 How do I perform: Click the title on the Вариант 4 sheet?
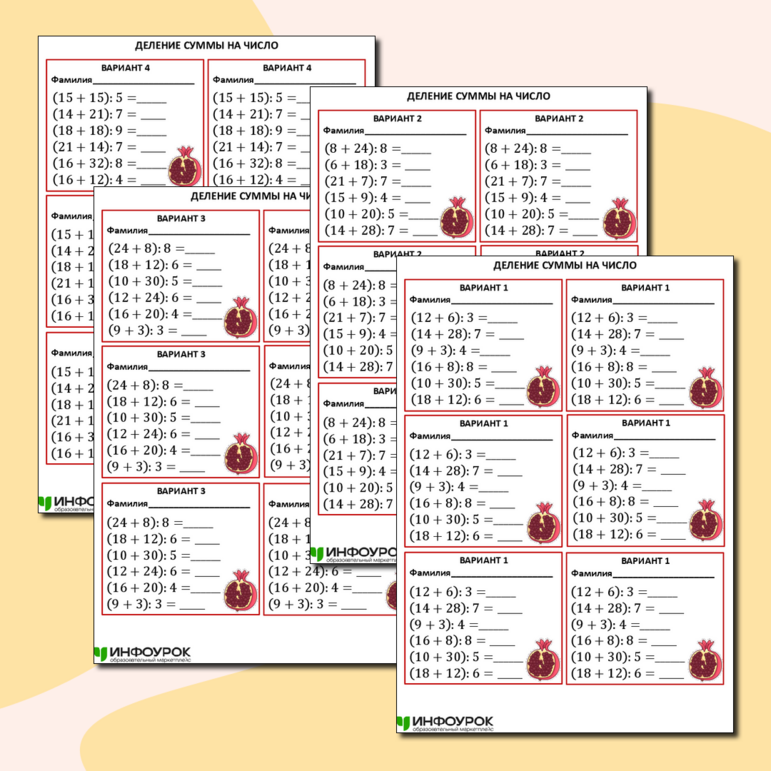point(207,46)
